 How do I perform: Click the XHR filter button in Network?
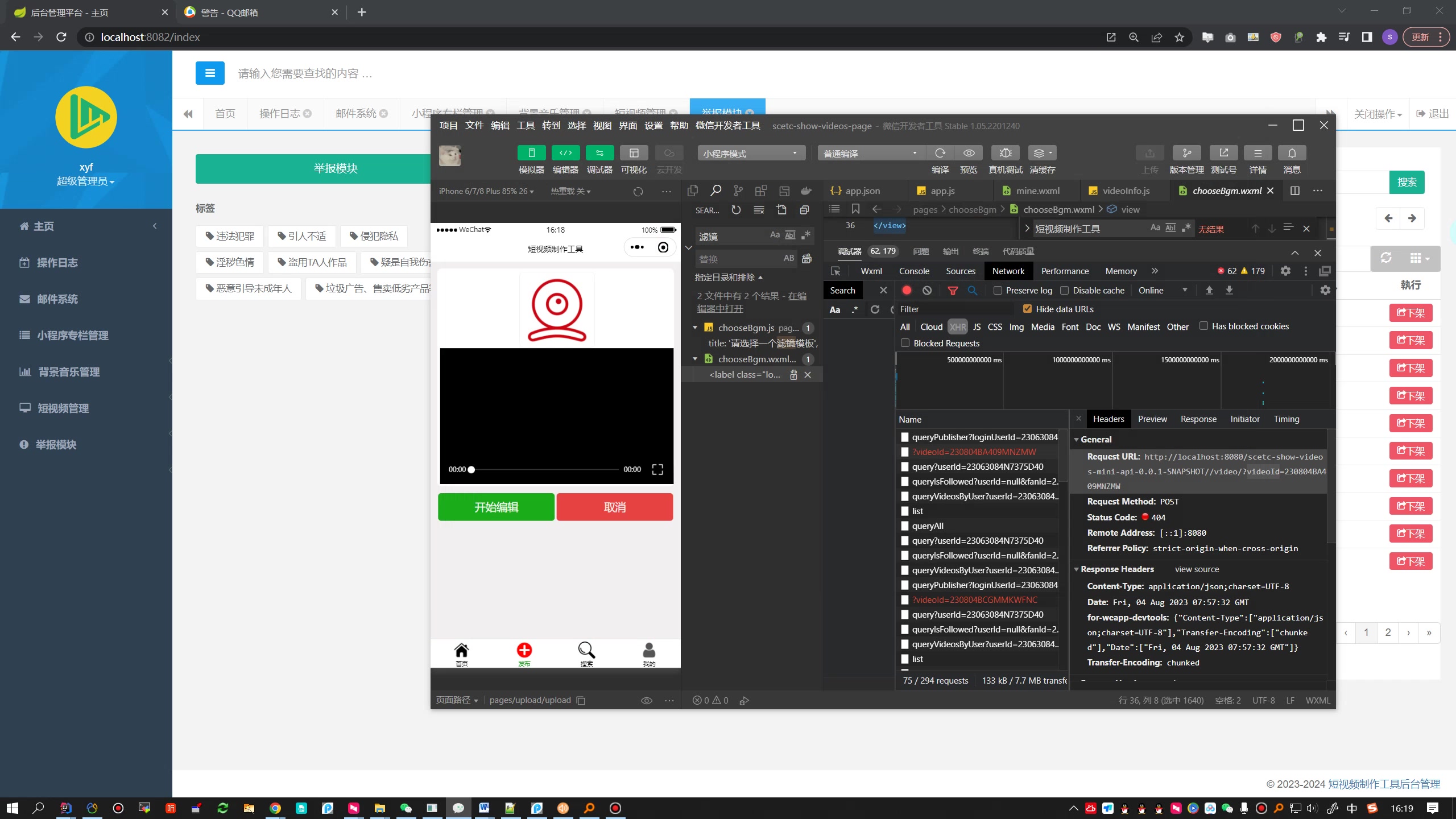click(x=958, y=326)
